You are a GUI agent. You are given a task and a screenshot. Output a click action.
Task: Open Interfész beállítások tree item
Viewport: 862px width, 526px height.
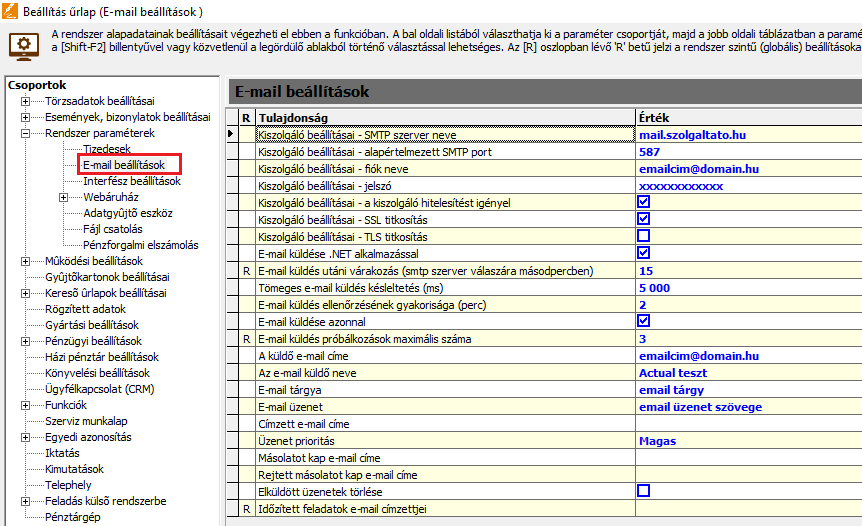pyautogui.click(x=131, y=181)
